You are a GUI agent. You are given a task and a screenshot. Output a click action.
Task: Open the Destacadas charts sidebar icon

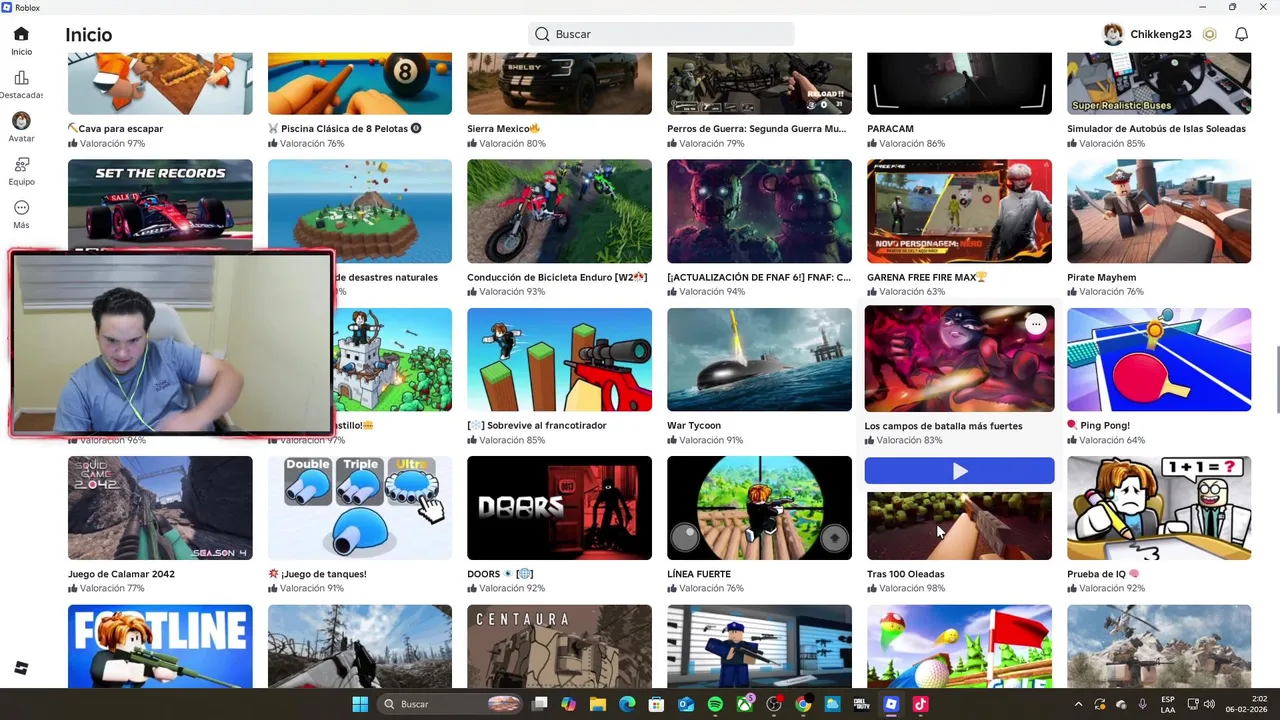click(21, 78)
